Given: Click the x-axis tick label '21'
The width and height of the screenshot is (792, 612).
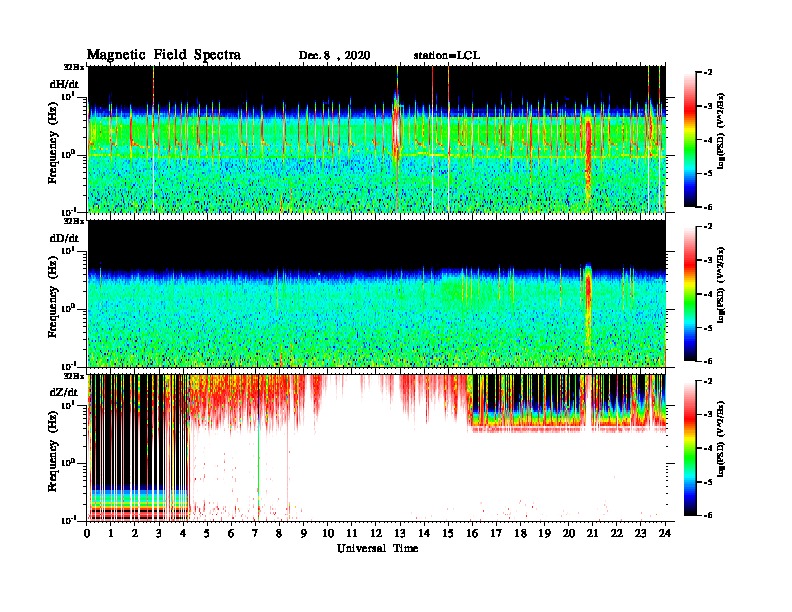Looking at the screenshot, I should 592,534.
